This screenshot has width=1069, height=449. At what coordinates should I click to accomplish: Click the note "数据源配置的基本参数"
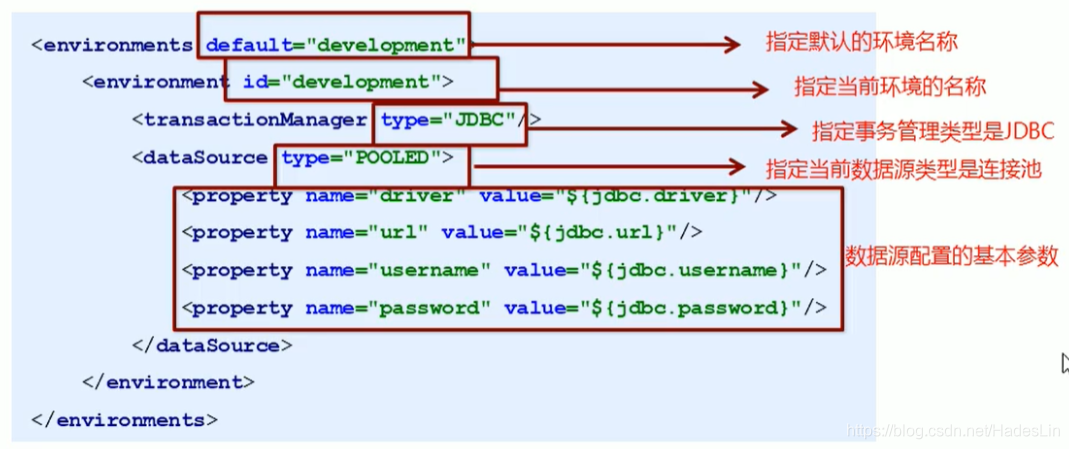tap(952, 256)
